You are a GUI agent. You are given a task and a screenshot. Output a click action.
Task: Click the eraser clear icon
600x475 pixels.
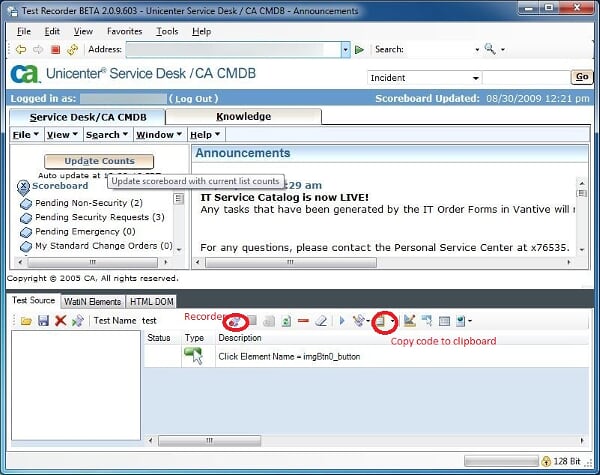(x=321, y=321)
